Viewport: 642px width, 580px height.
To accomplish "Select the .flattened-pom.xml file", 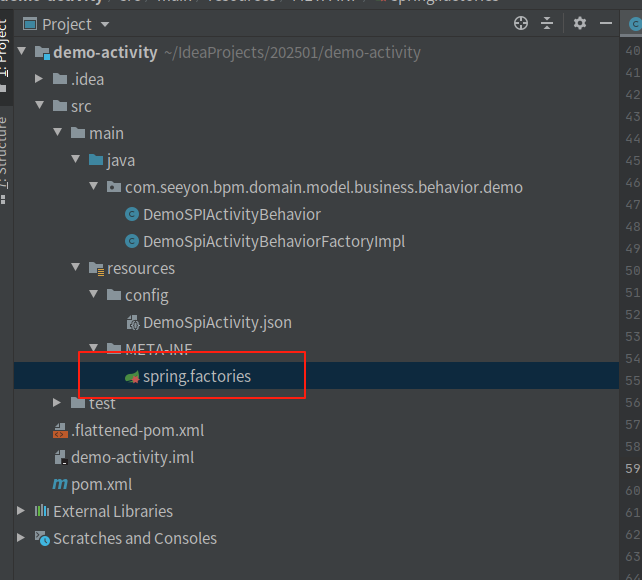I will (137, 430).
